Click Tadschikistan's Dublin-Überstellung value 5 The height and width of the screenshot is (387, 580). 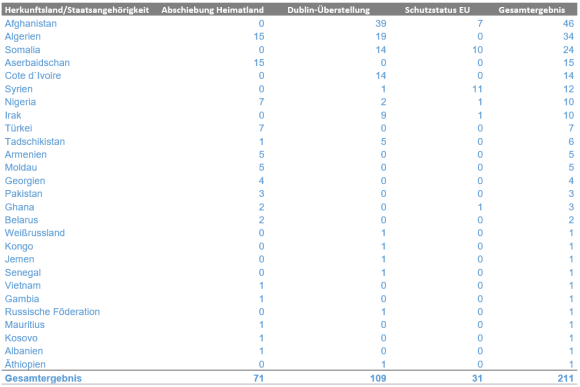(x=384, y=142)
